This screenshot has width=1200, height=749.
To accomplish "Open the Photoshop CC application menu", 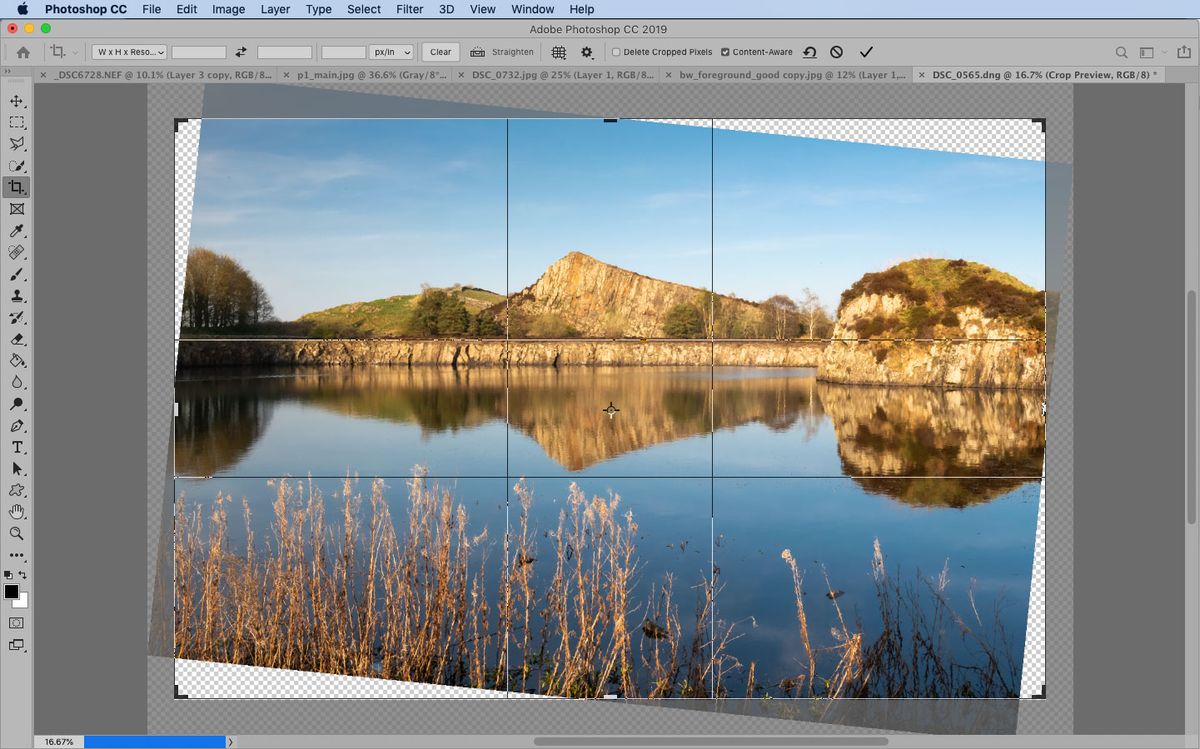I will pyautogui.click(x=86, y=9).
